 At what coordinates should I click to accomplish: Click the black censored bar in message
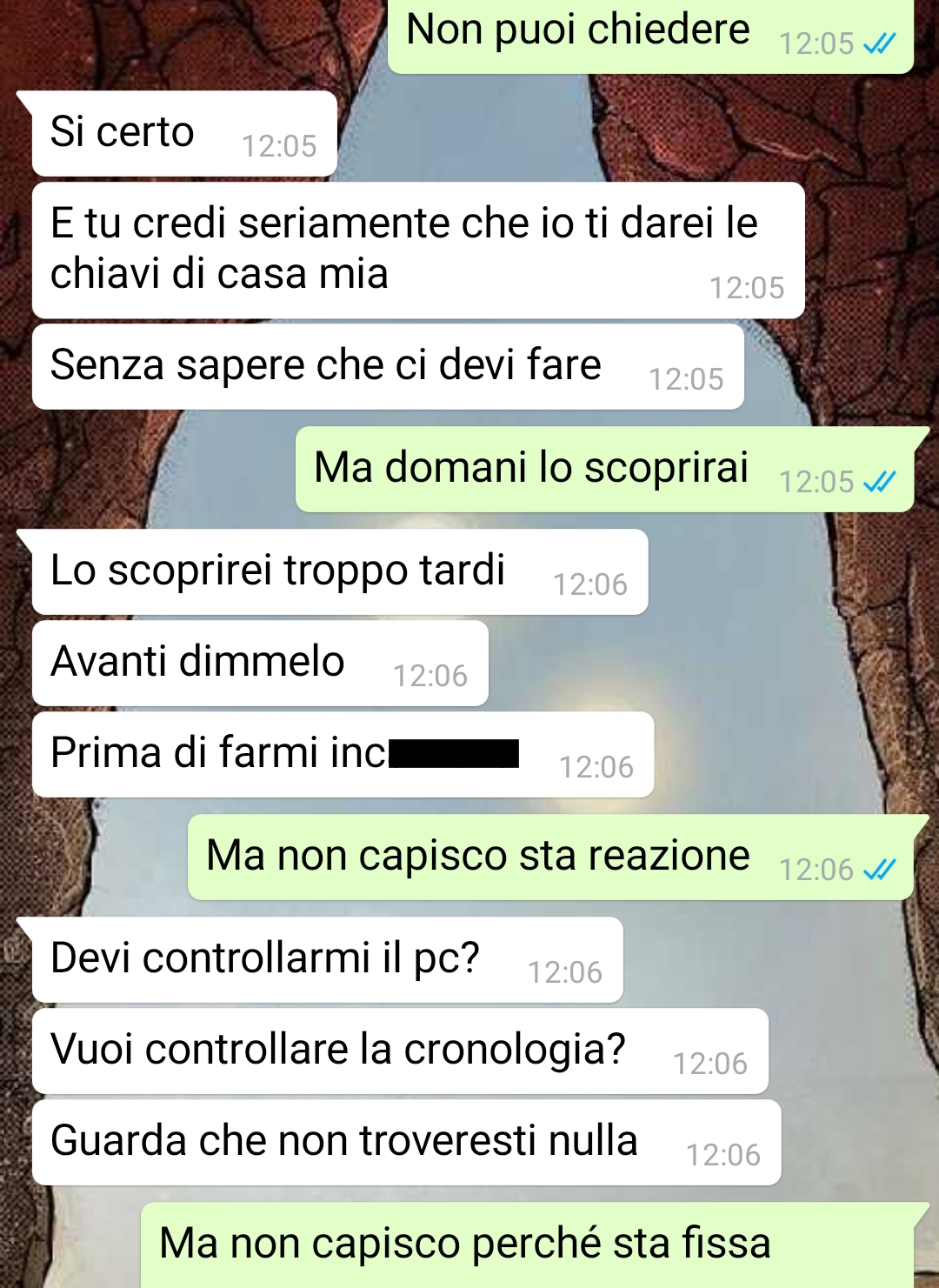coord(454,753)
